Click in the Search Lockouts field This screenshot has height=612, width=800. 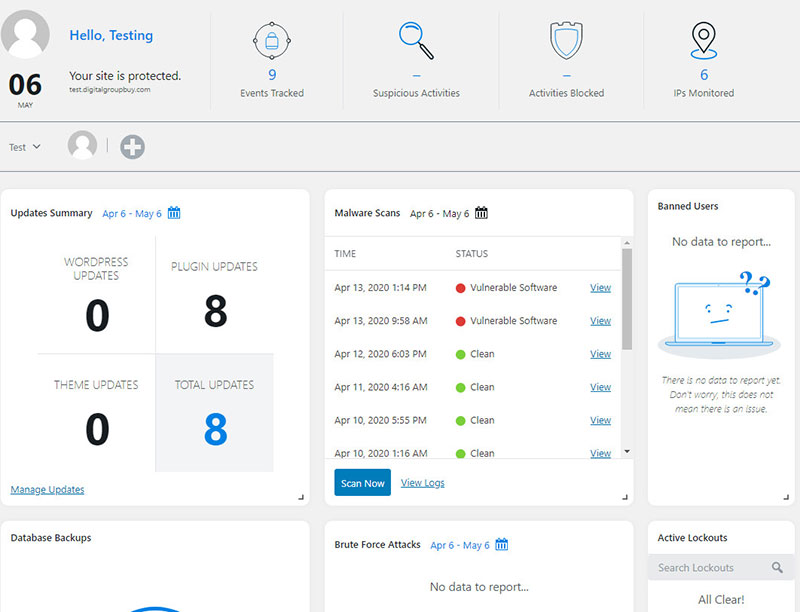click(710, 568)
